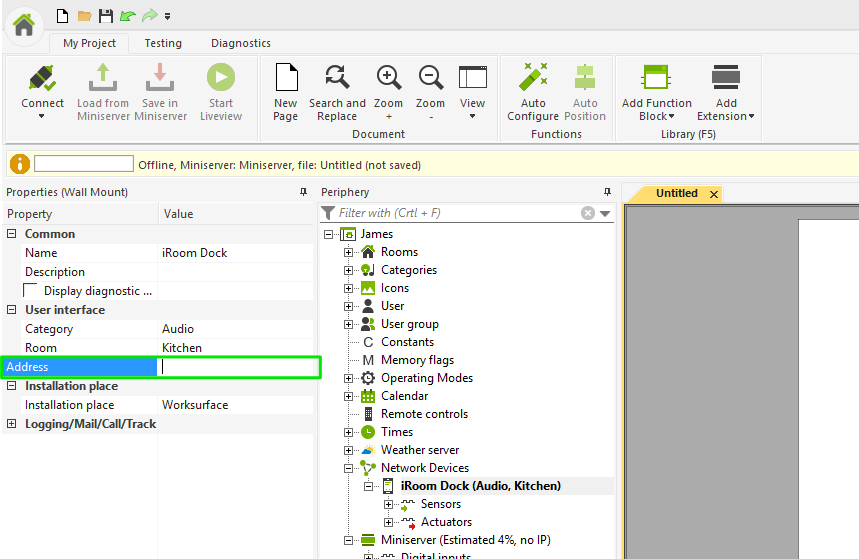Click Save in Miniserver
Viewport: 859px width, 559px height.
click(x=160, y=92)
